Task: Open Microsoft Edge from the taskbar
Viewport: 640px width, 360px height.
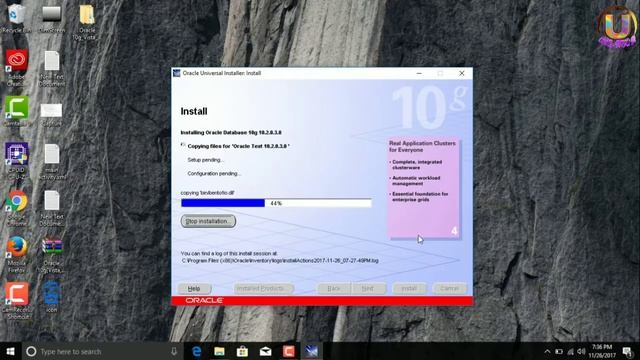Action: click(x=196, y=351)
